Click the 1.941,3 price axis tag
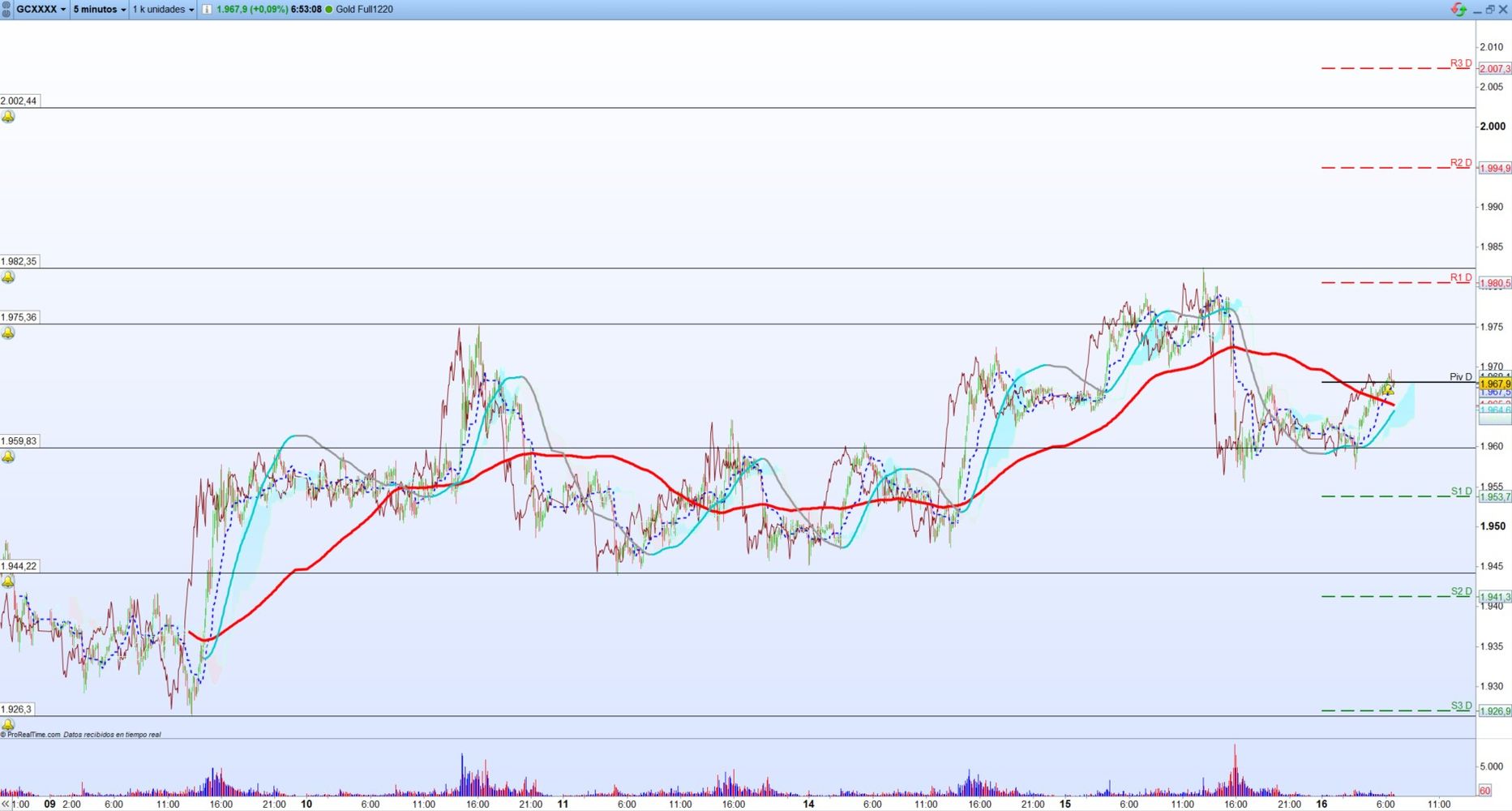Image resolution: width=1512 pixels, height=811 pixels. pos(1495,597)
